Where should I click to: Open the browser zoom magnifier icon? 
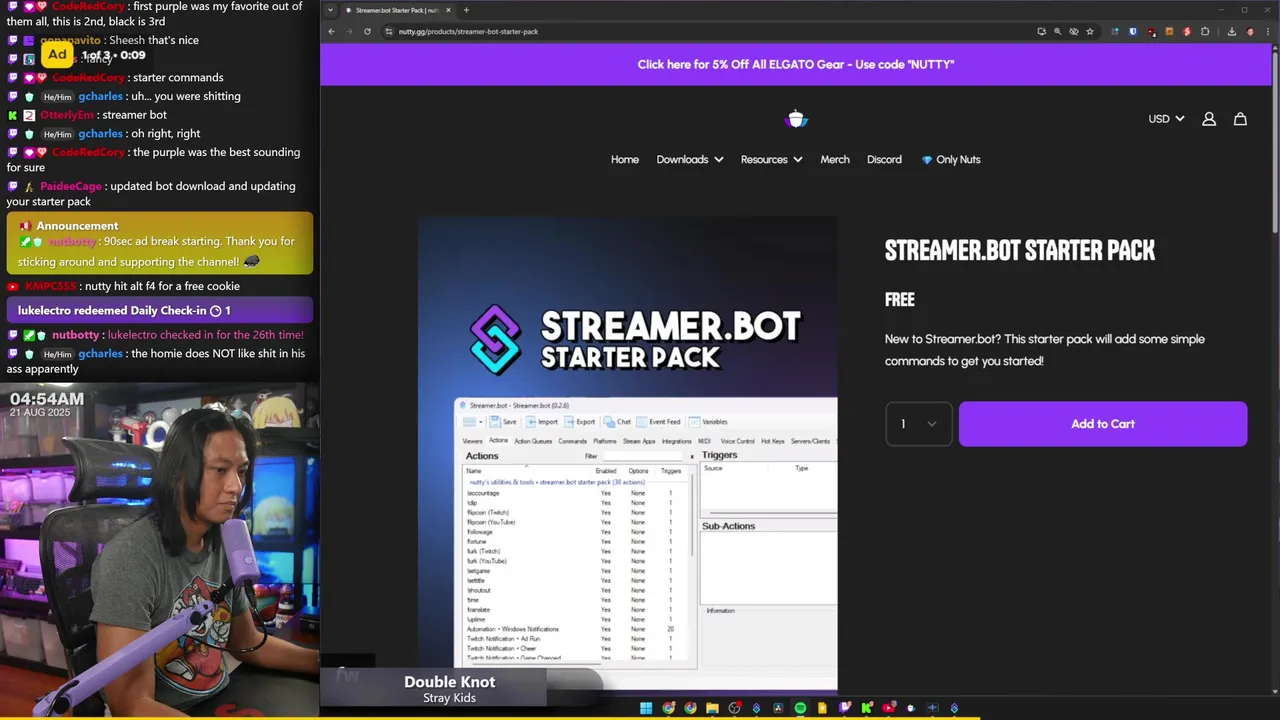[x=1058, y=31]
